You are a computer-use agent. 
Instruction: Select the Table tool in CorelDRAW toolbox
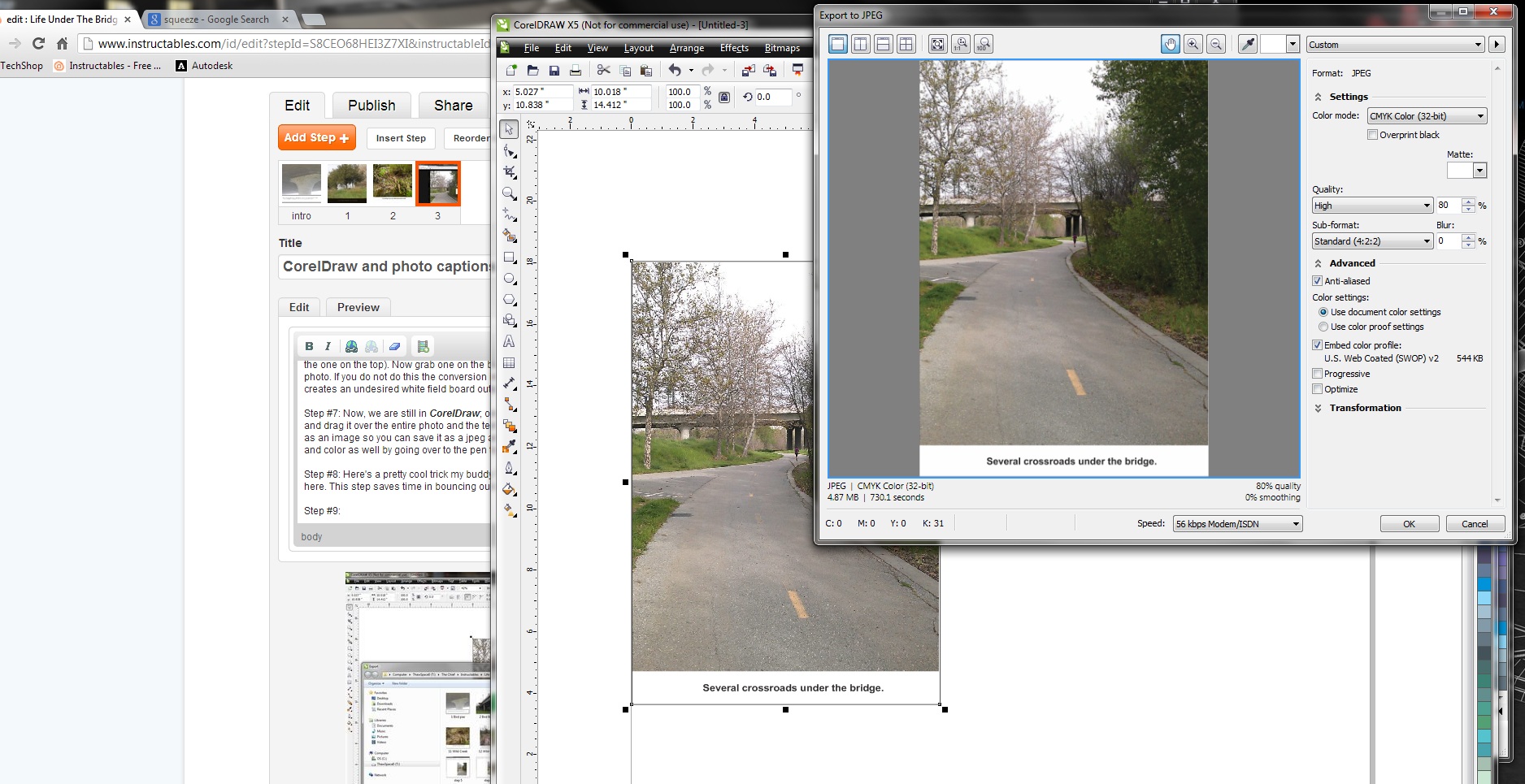coord(509,363)
